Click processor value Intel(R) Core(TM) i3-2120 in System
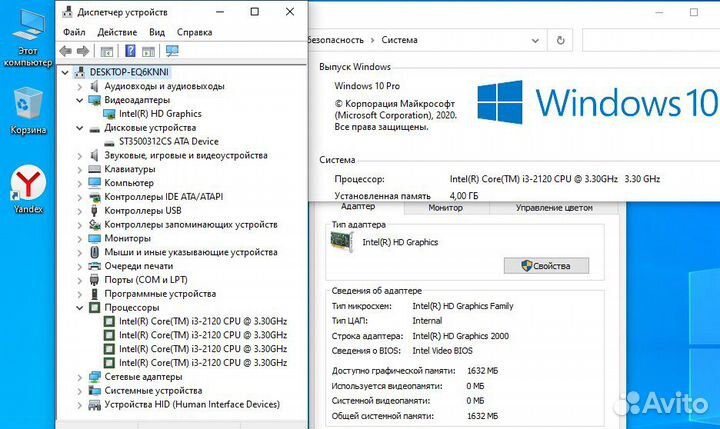 point(534,179)
